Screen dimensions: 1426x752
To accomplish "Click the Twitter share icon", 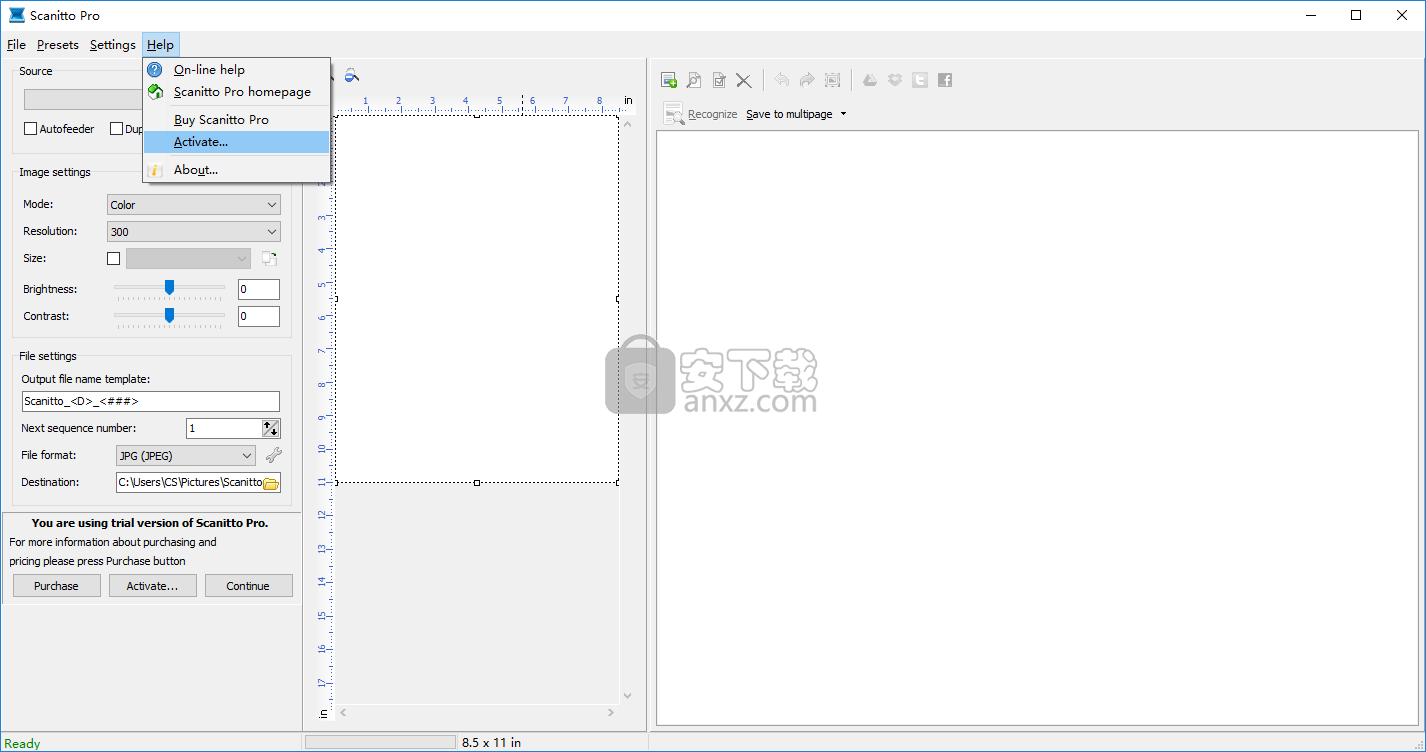I will pos(920,80).
